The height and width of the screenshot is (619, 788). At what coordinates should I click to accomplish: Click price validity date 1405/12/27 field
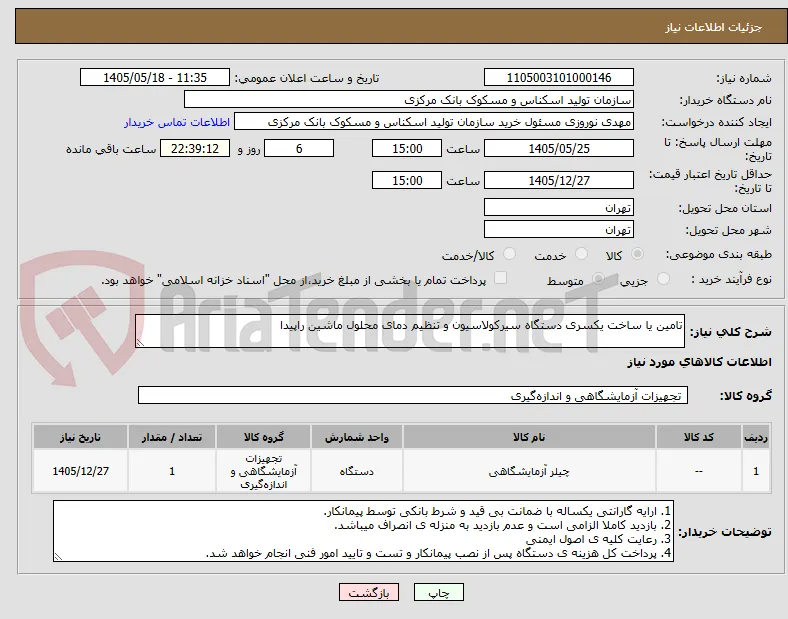pos(558,180)
